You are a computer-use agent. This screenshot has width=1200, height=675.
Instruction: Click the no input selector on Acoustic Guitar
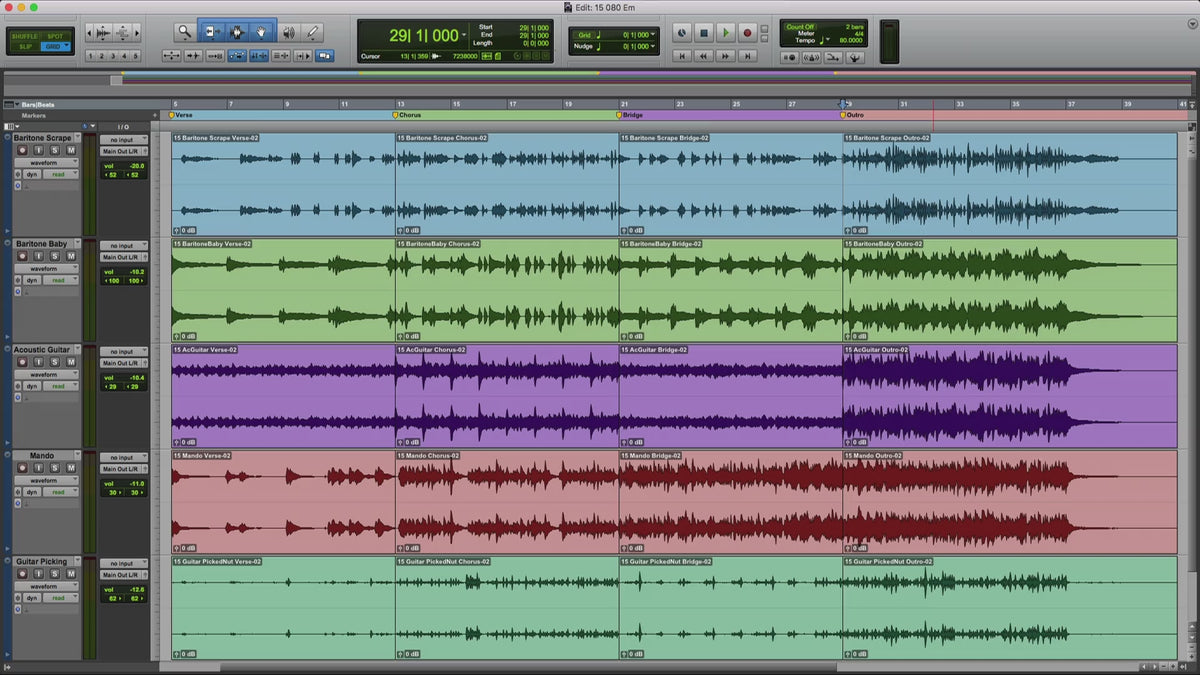coord(123,352)
